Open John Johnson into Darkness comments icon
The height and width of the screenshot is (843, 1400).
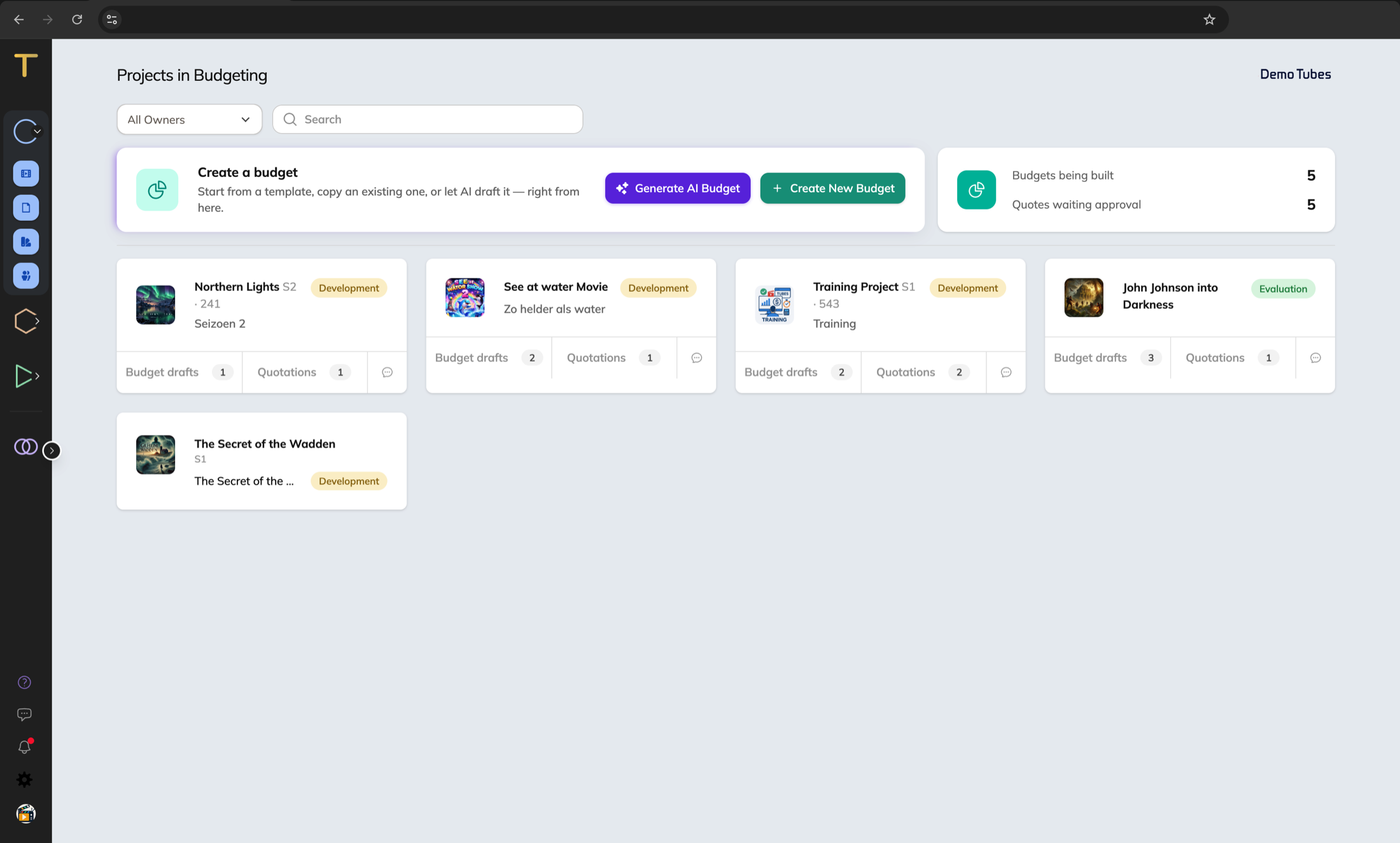(x=1315, y=358)
